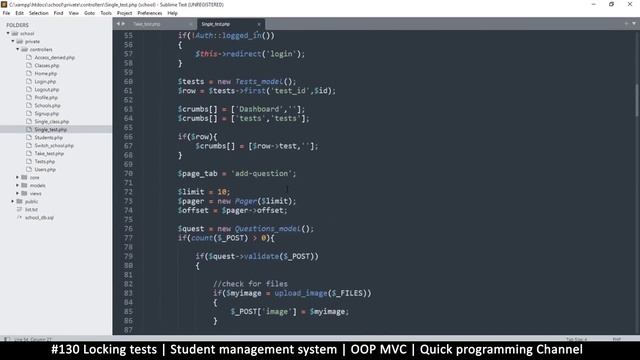Open the File menu
Image resolution: width=640 pixels, height=360 pixels.
pos(6,13)
